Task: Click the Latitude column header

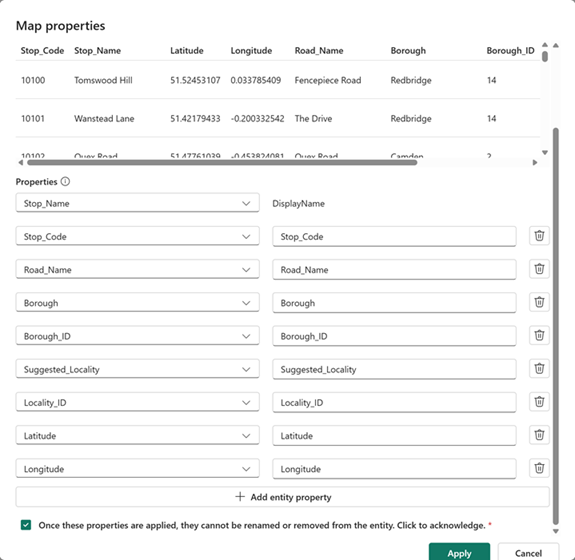Action: pos(187,51)
